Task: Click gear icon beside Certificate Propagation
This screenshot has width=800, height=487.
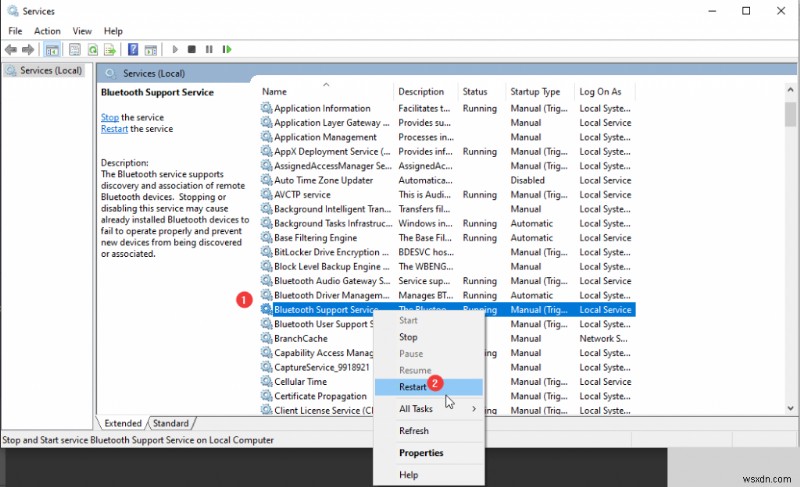Action: pyautogui.click(x=266, y=396)
